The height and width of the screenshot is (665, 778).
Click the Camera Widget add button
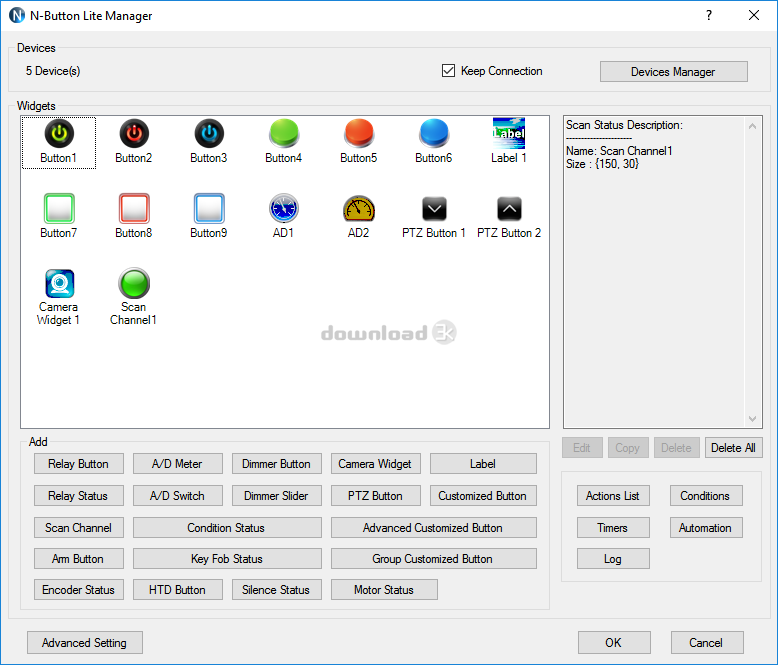click(x=375, y=464)
